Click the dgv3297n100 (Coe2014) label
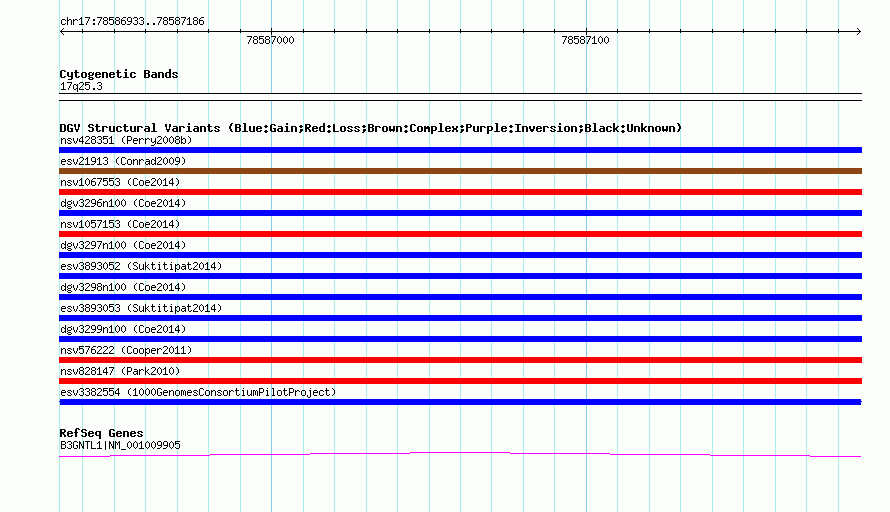 [x=123, y=245]
